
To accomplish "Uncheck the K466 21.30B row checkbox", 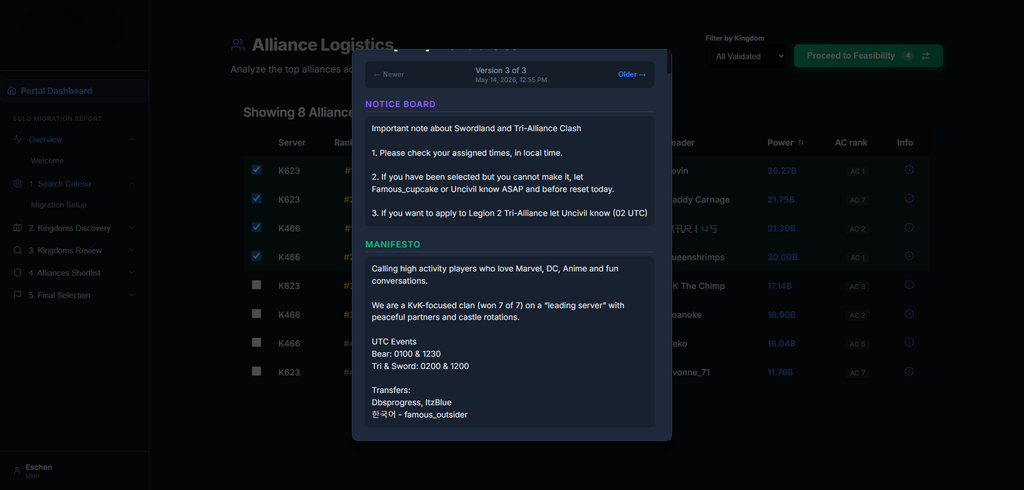I will tap(257, 227).
